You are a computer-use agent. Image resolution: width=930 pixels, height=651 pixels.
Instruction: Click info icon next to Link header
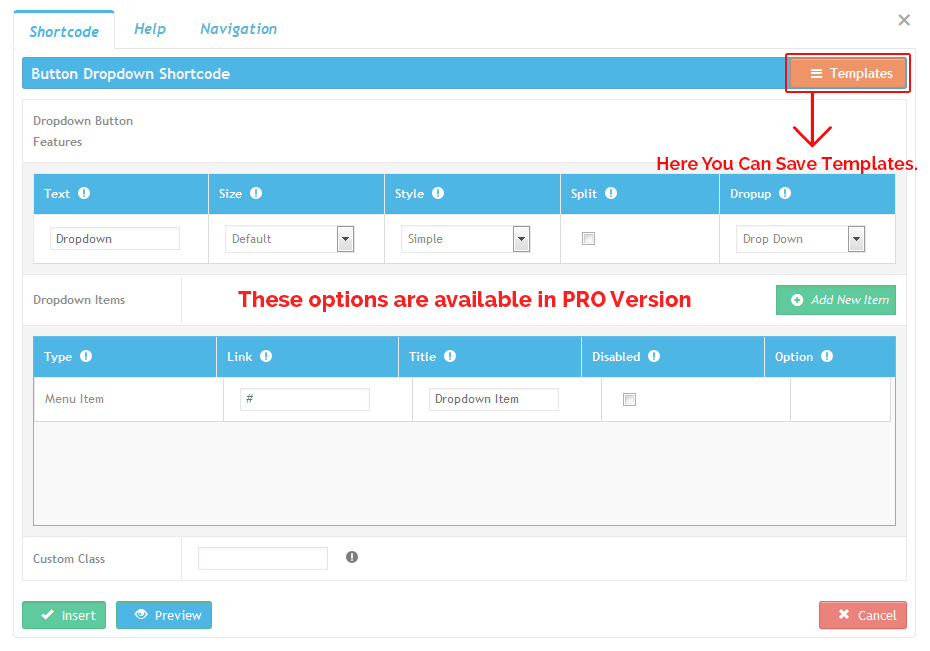266,357
